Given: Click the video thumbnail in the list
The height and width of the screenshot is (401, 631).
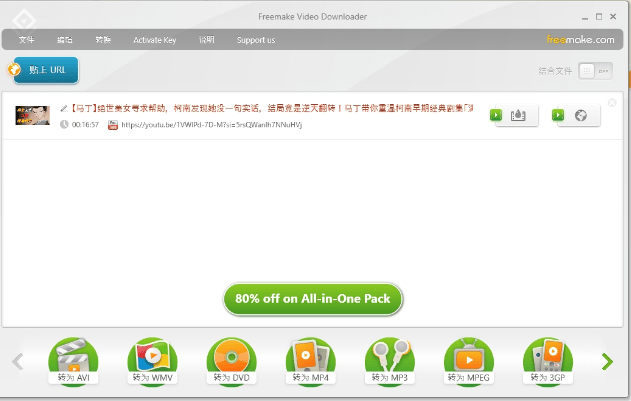Looking at the screenshot, I should 33,115.
